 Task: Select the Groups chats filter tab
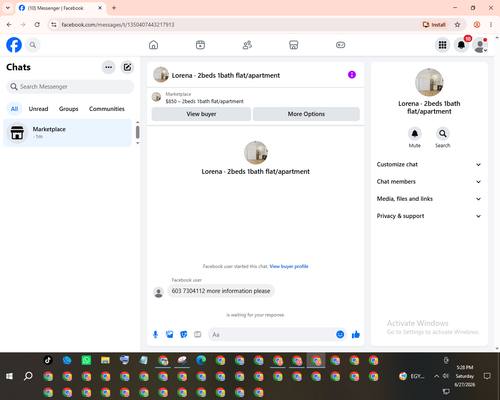pyautogui.click(x=68, y=109)
